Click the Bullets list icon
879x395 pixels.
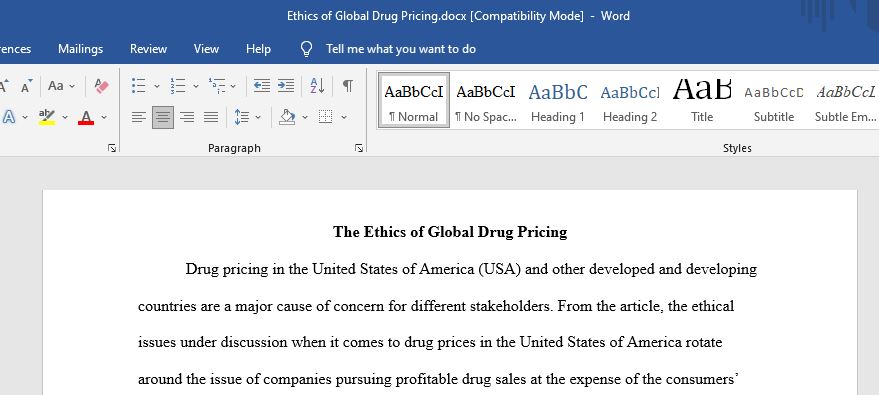click(138, 86)
